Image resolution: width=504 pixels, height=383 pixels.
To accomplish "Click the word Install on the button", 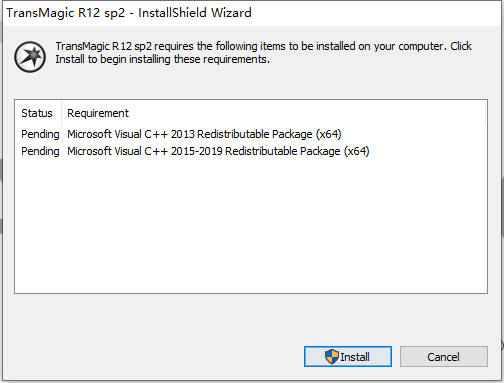I will tap(355, 357).
